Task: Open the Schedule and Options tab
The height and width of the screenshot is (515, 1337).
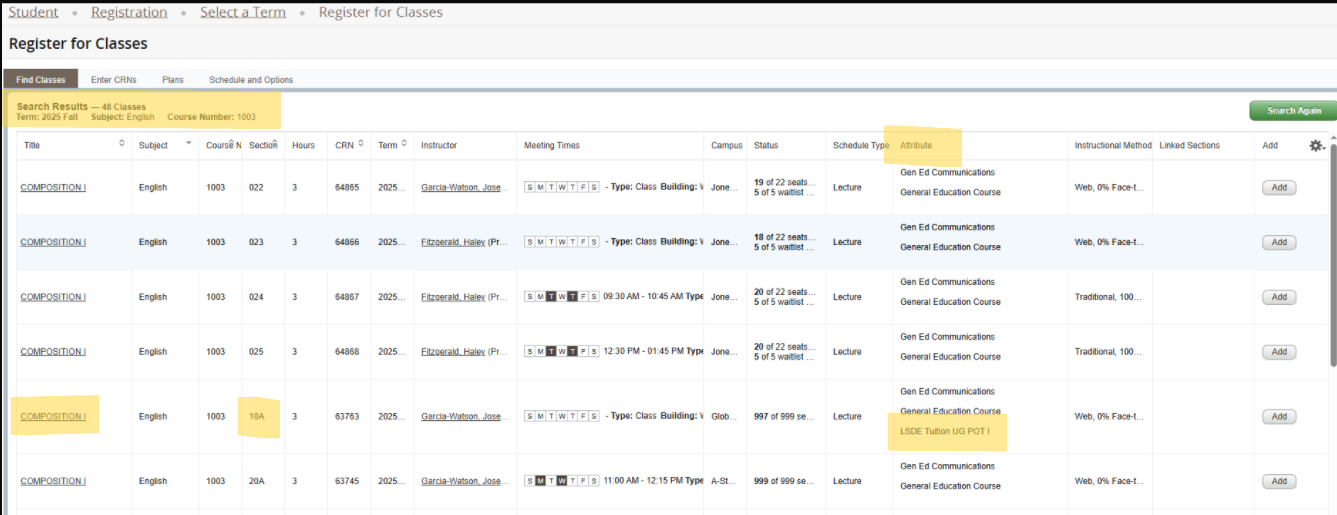Action: (x=251, y=80)
